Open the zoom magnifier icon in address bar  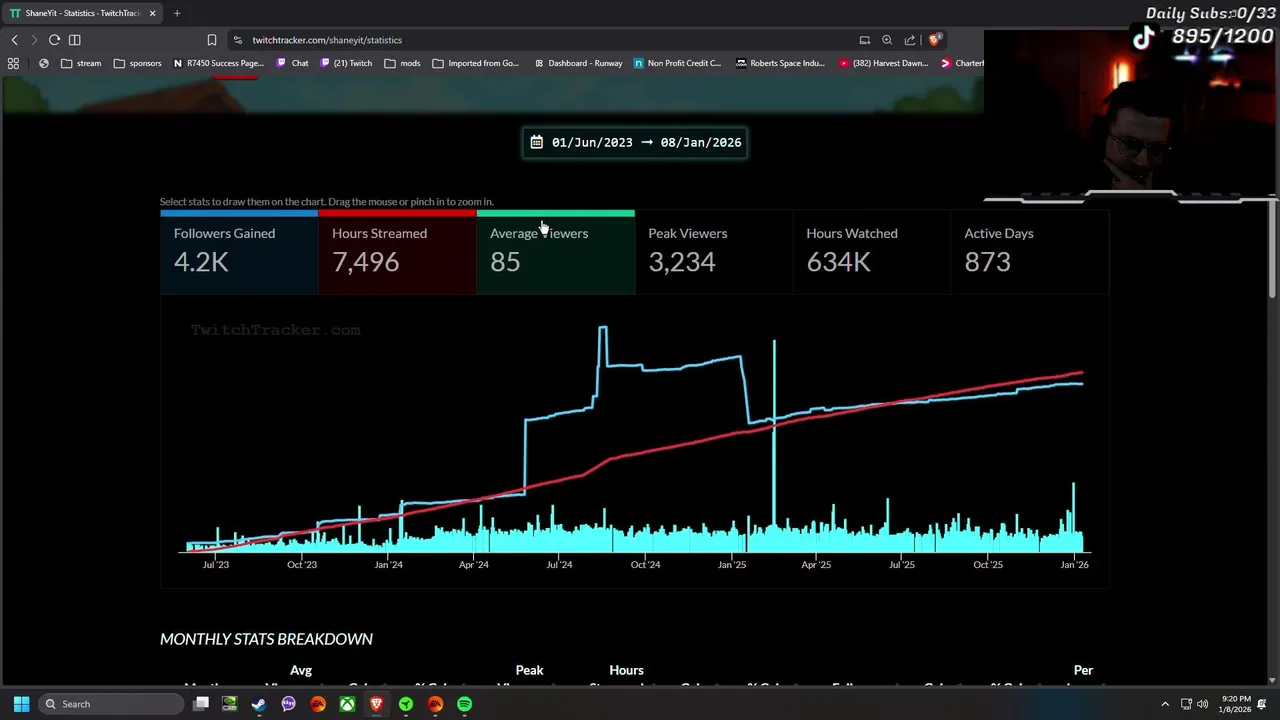pyautogui.click(x=887, y=40)
